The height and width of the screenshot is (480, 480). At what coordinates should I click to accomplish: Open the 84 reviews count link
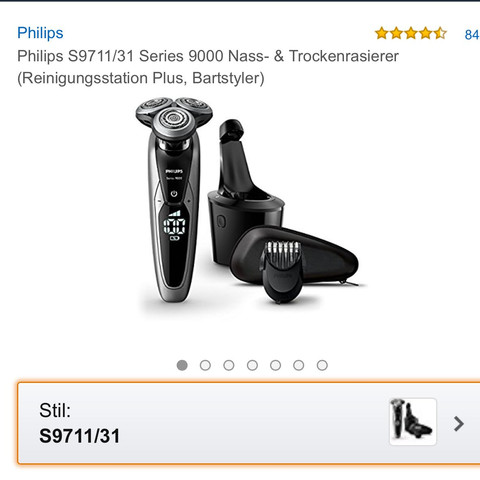pyautogui.click(x=472, y=35)
